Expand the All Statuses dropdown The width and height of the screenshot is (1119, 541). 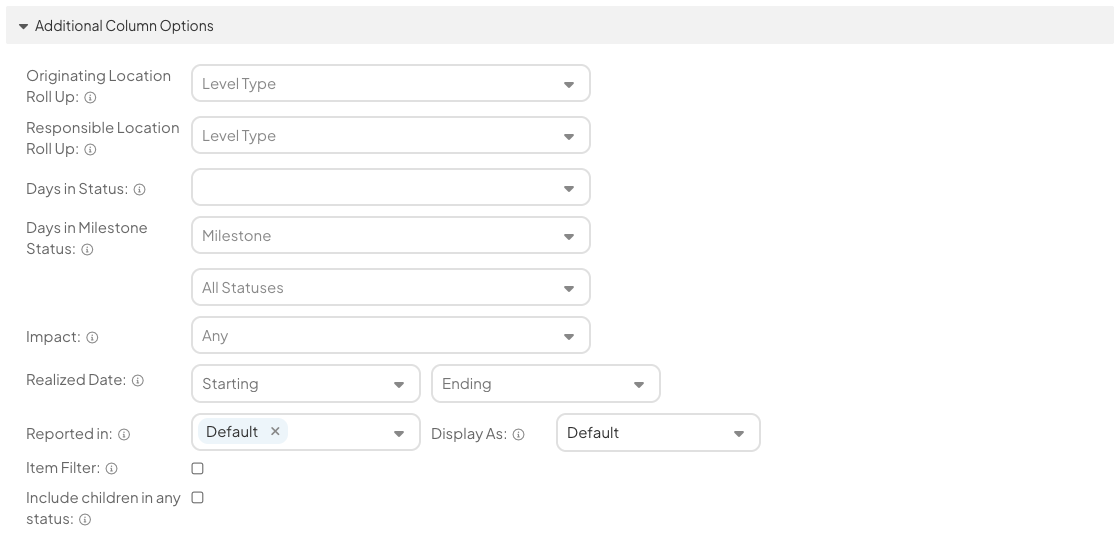(x=390, y=288)
